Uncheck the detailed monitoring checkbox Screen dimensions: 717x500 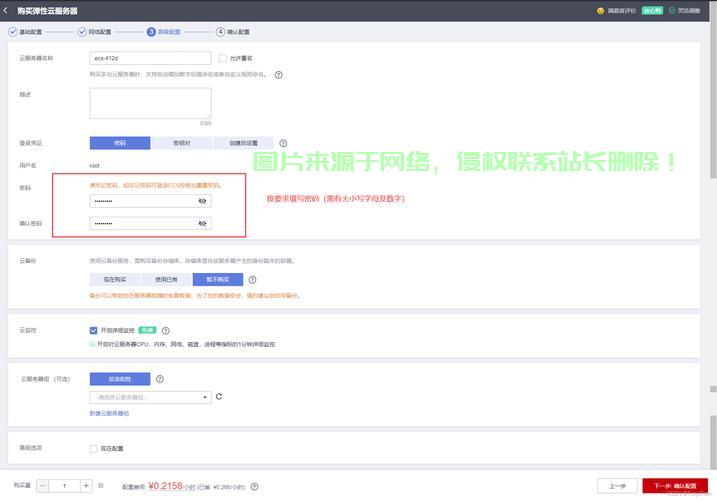[93, 330]
